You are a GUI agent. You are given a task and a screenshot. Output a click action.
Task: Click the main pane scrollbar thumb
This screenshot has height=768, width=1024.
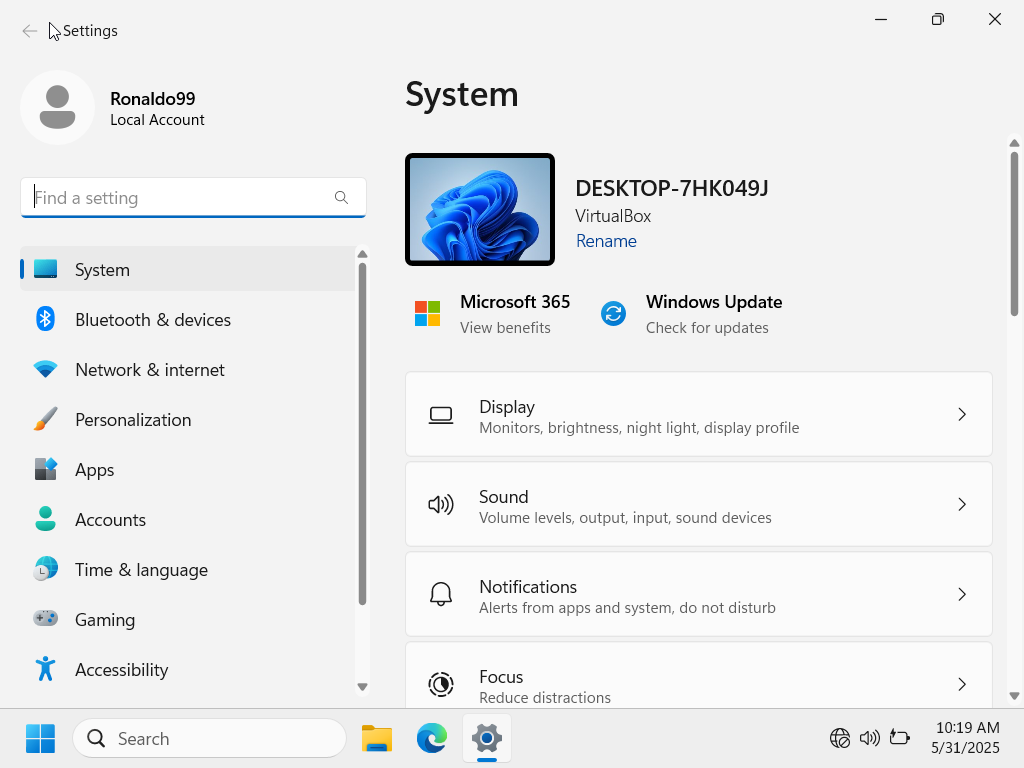[x=1014, y=234]
